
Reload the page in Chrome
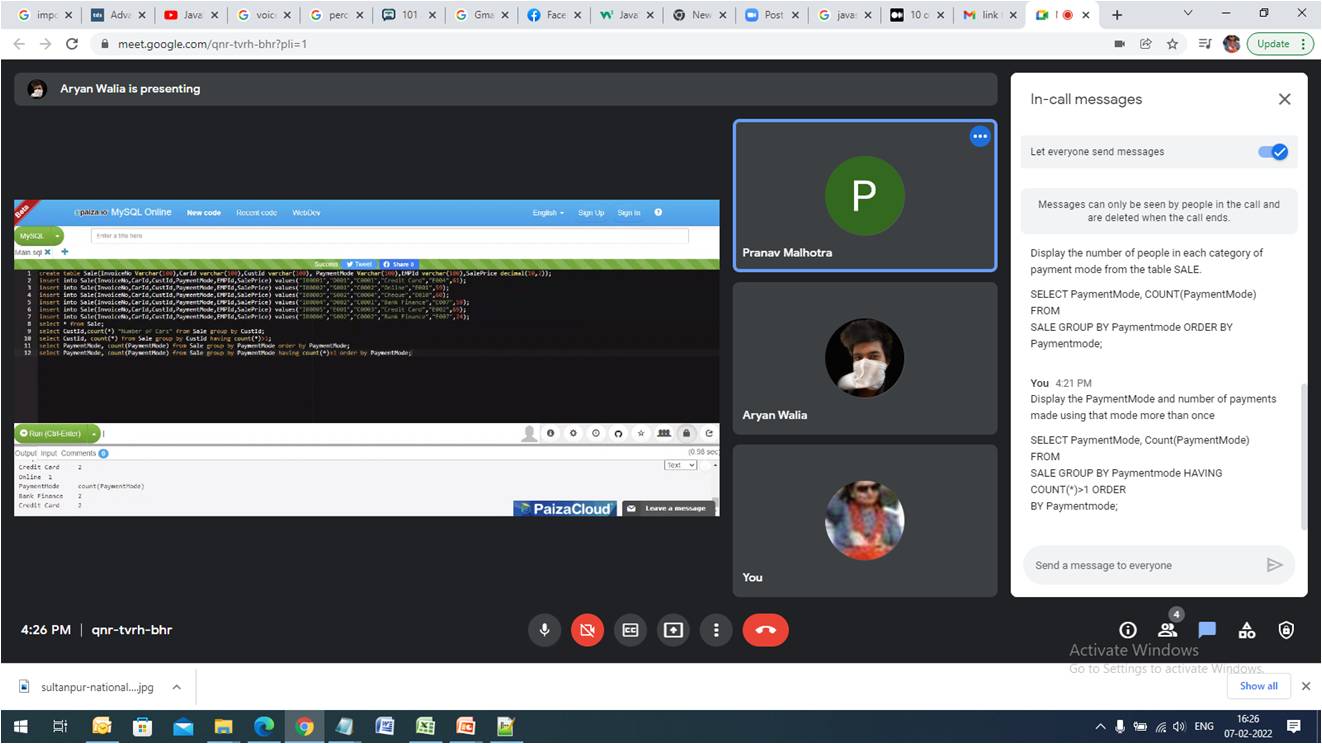(x=72, y=44)
